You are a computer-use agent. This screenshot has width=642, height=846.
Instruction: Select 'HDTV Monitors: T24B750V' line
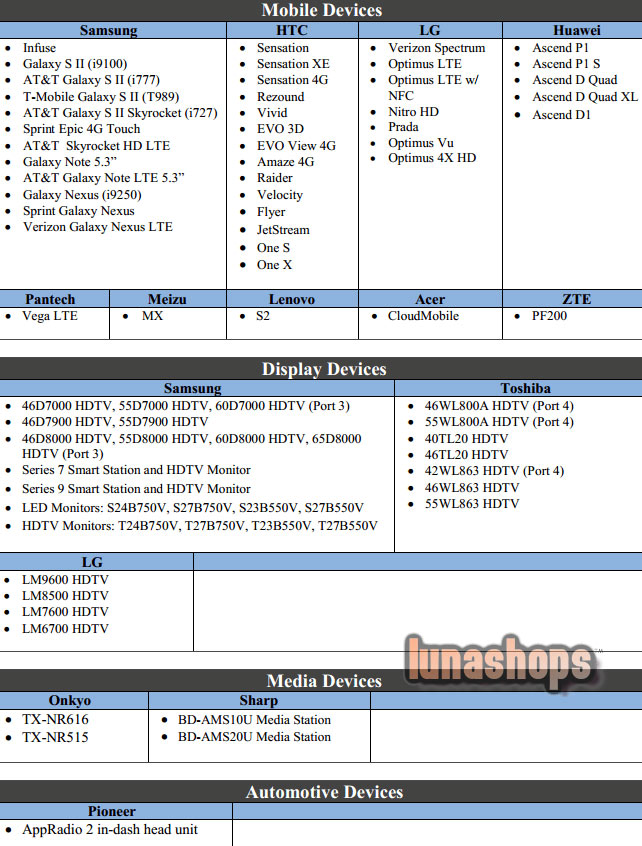(x=200, y=526)
